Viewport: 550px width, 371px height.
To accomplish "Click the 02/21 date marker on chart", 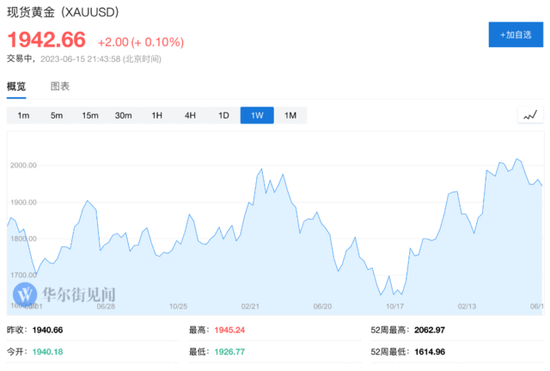I will [x=250, y=306].
